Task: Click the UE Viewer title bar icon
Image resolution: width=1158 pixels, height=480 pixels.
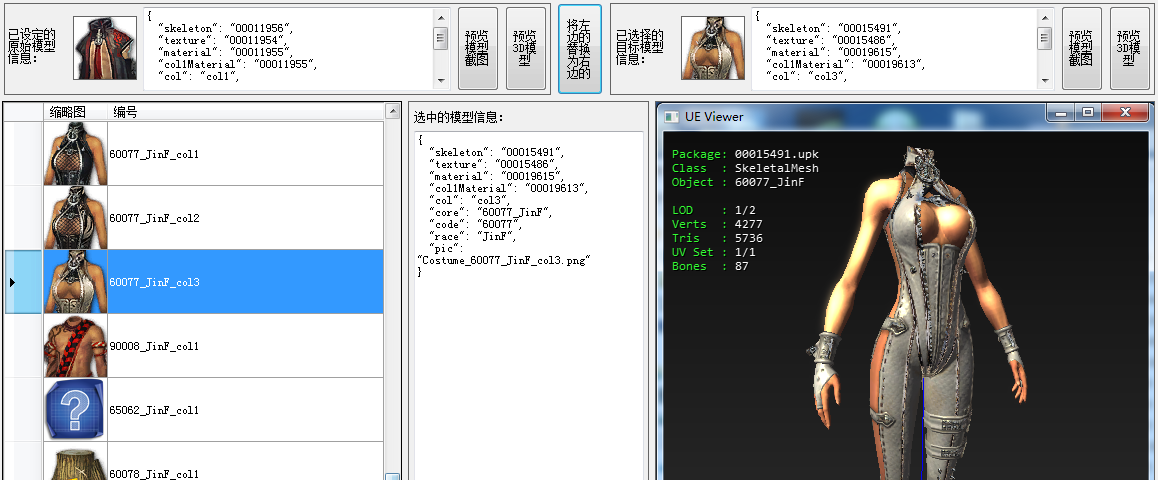Action: click(x=671, y=117)
